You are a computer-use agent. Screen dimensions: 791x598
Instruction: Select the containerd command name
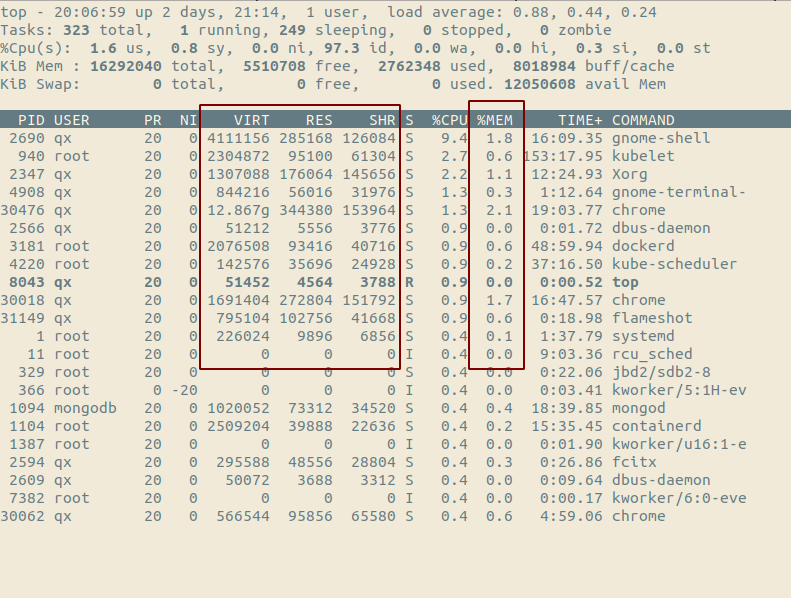coord(657,426)
